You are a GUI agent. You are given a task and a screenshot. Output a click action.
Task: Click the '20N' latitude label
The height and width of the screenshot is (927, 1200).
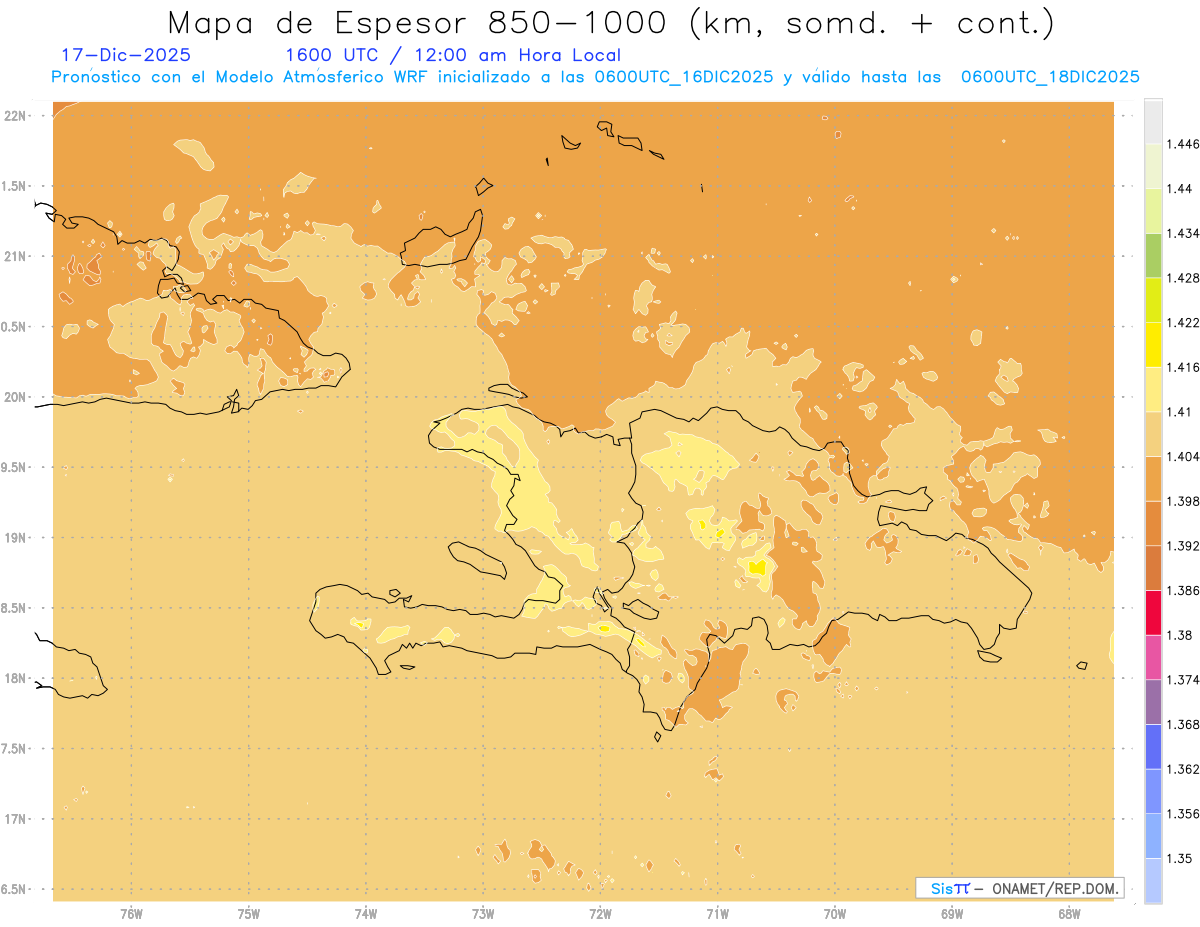click(x=15, y=397)
